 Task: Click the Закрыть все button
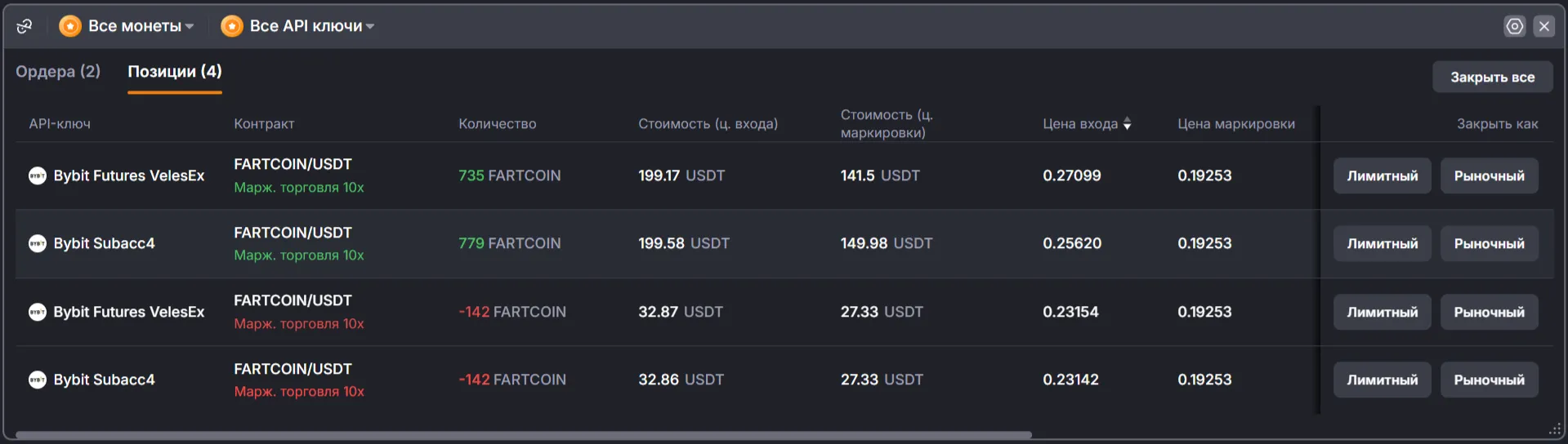1492,77
